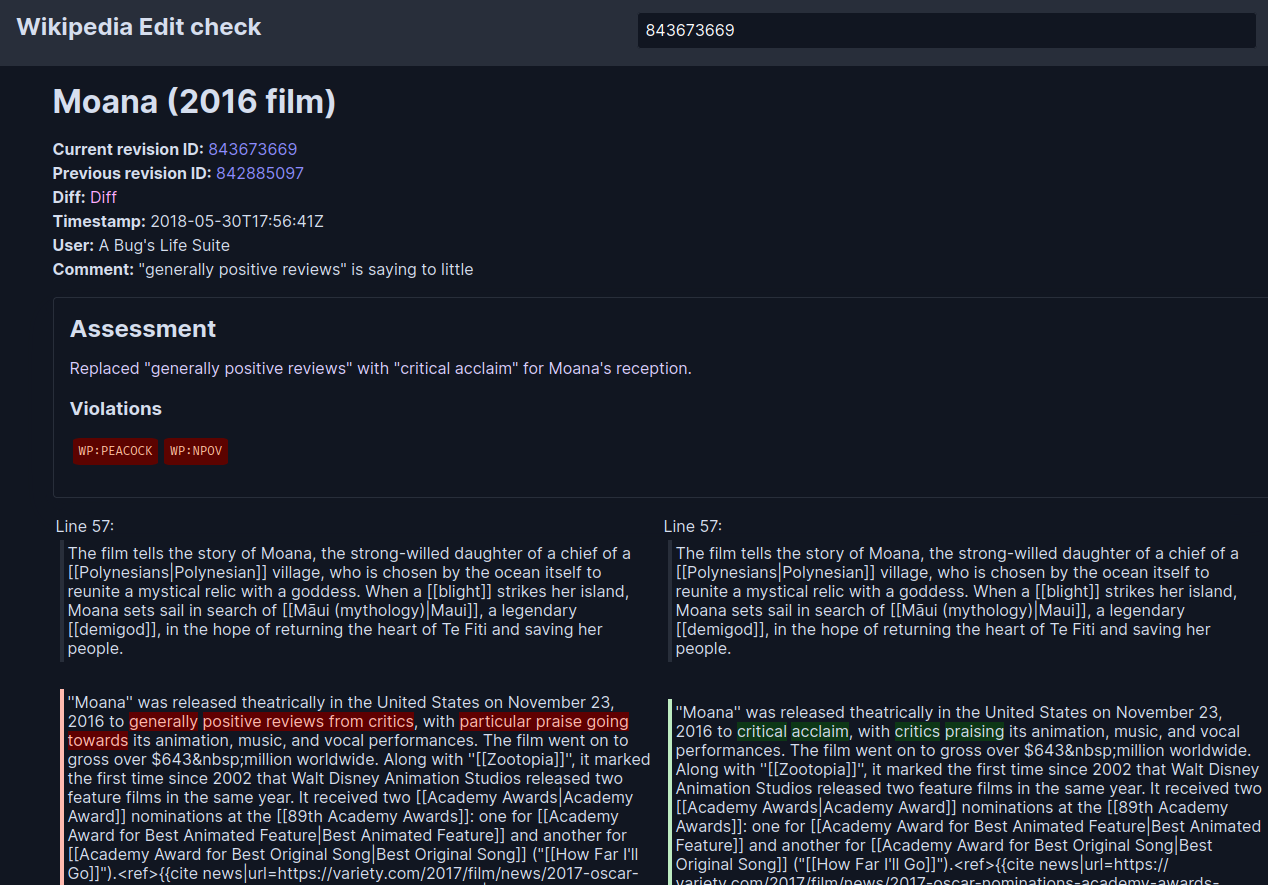Open current revision link 843673669

pyautogui.click(x=252, y=149)
